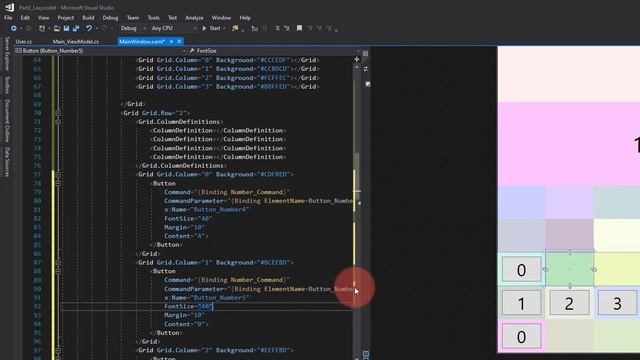Open the Tools menu
The image size is (640, 360).
(x=153, y=18)
